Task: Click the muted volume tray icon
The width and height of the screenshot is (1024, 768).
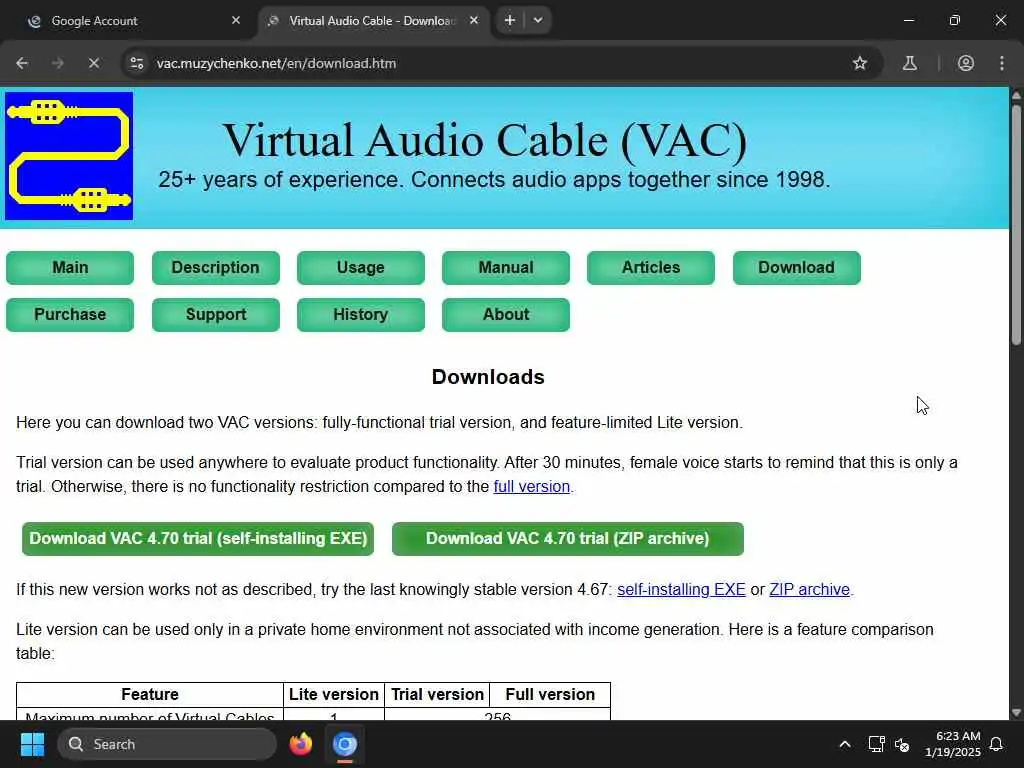Action: pos(902,744)
